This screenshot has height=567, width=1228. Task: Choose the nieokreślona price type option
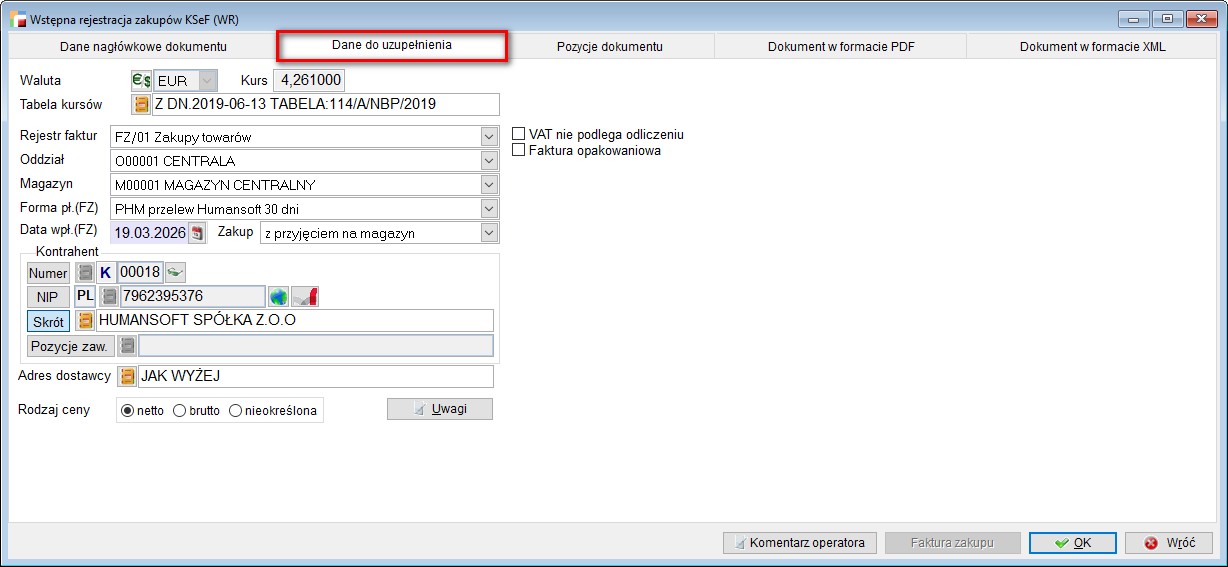tap(236, 410)
